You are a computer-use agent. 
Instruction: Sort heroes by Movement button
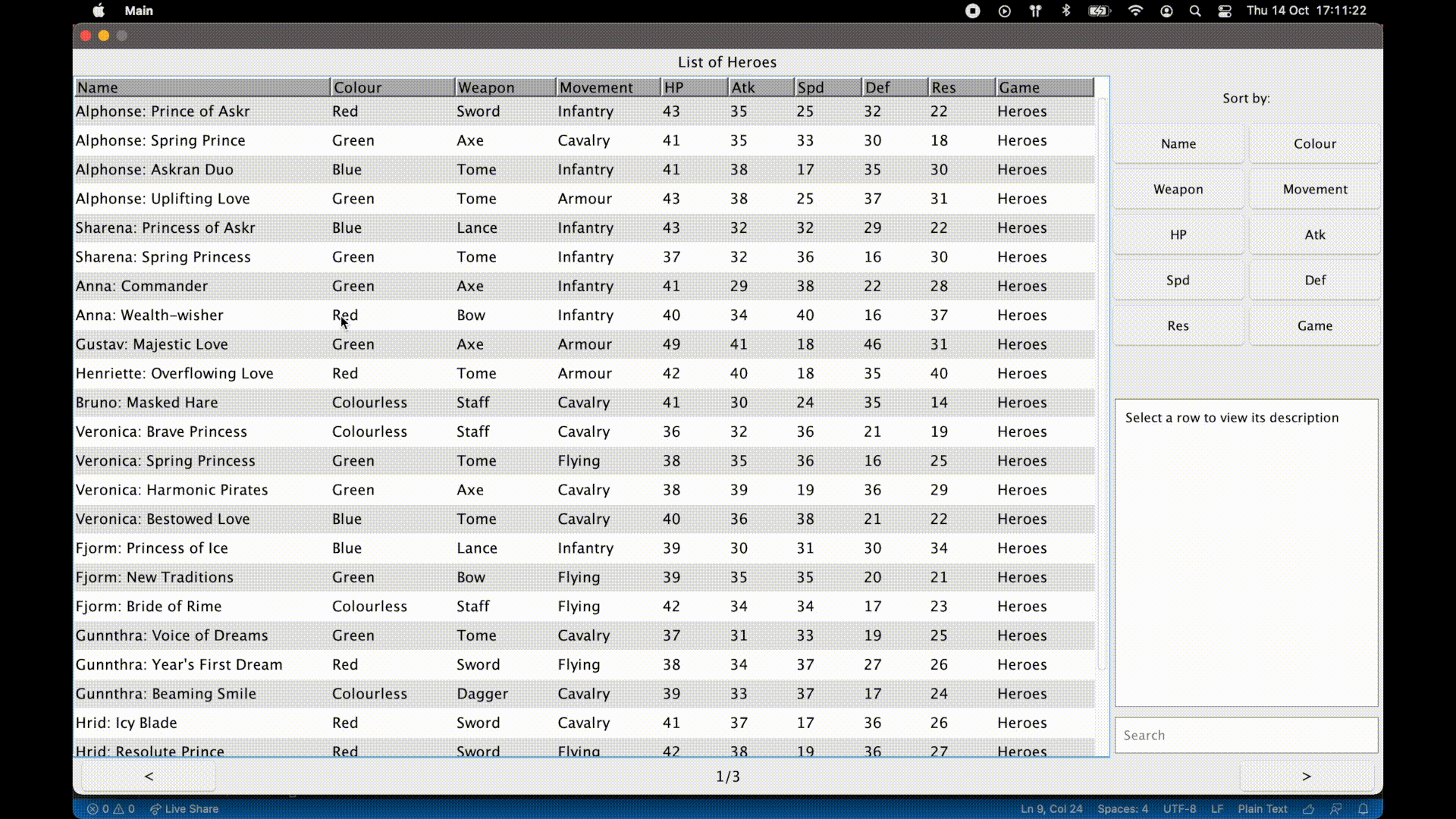coord(1315,190)
